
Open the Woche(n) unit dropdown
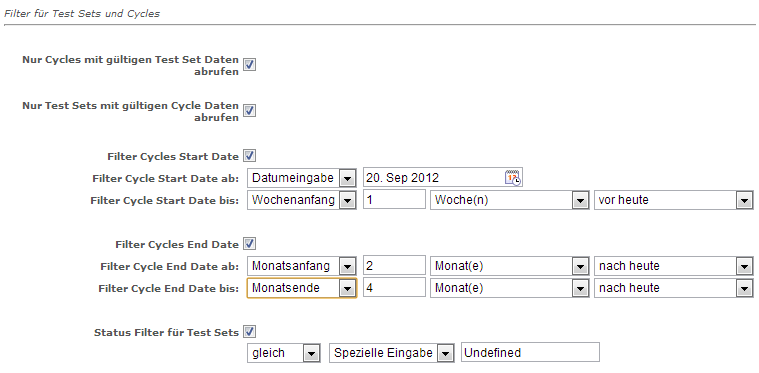coord(510,200)
